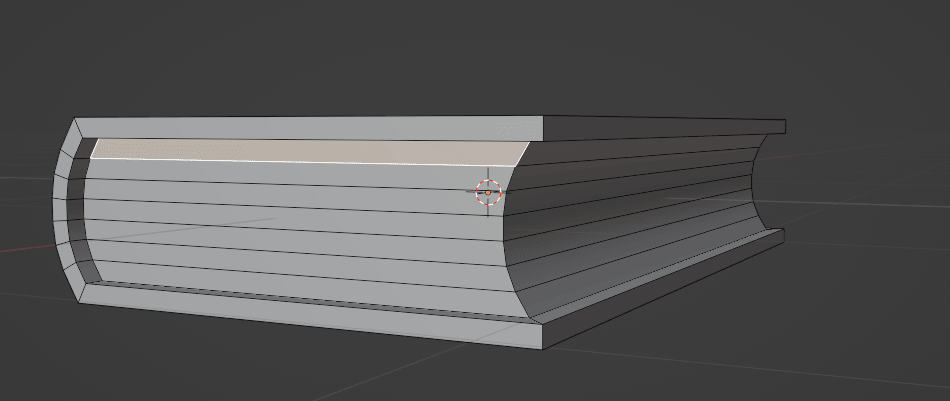Image resolution: width=950 pixels, height=401 pixels.
Task: Click the vertical edge at top cover's near corner
Action: point(543,128)
